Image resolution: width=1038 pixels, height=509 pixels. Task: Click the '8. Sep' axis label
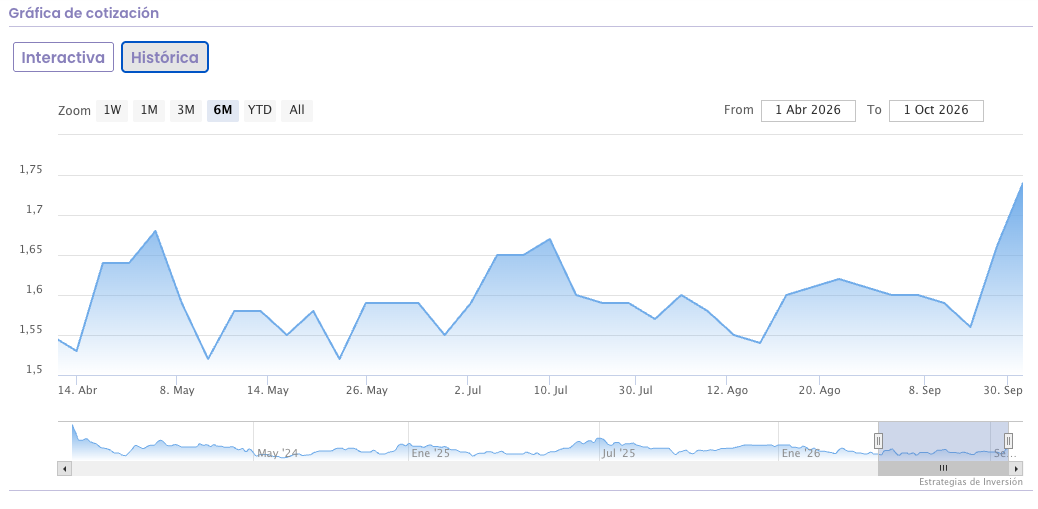pos(925,391)
